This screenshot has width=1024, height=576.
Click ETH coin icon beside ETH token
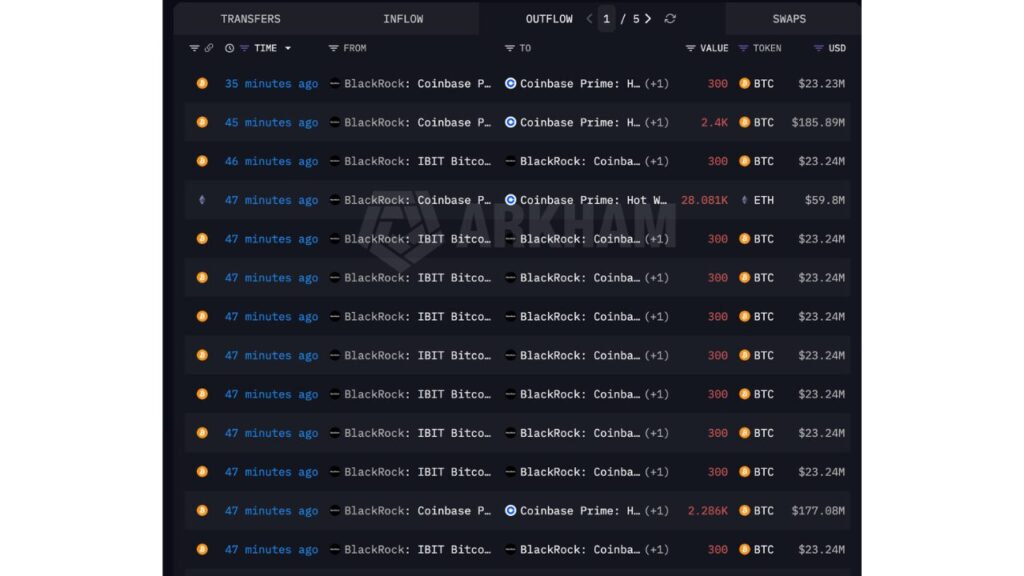pos(744,200)
